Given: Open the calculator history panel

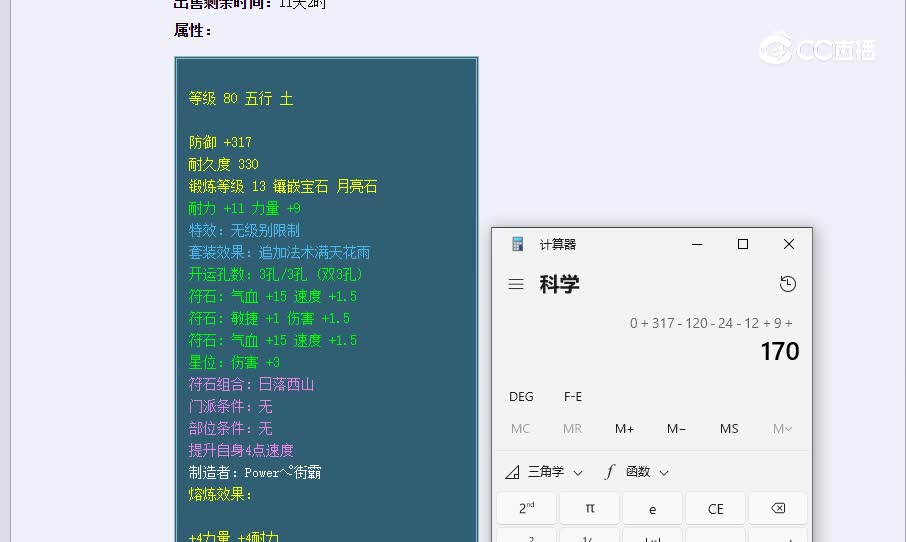Looking at the screenshot, I should coord(788,284).
